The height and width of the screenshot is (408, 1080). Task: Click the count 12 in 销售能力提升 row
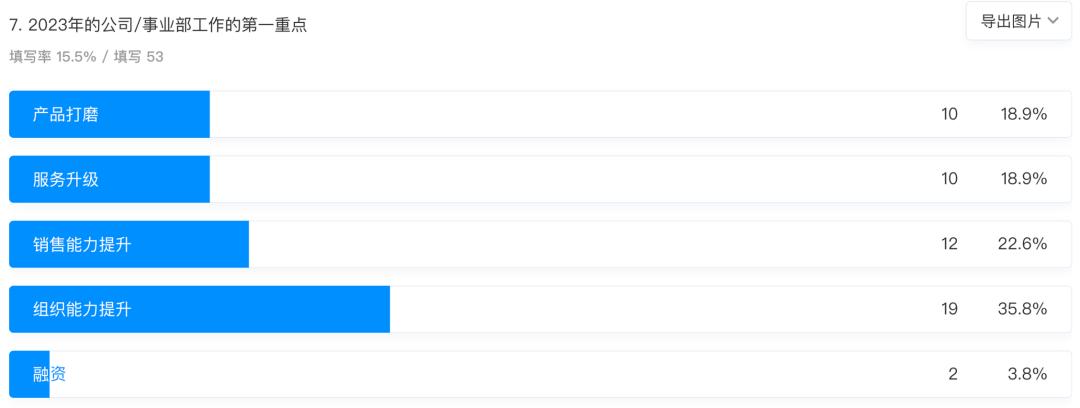point(949,244)
